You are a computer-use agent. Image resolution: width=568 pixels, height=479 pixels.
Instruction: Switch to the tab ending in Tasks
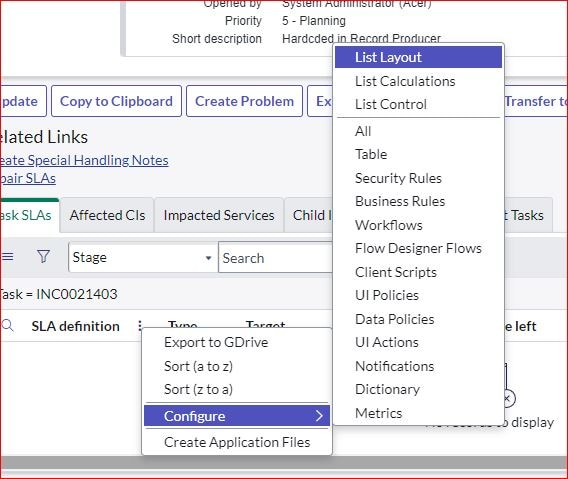coord(528,216)
